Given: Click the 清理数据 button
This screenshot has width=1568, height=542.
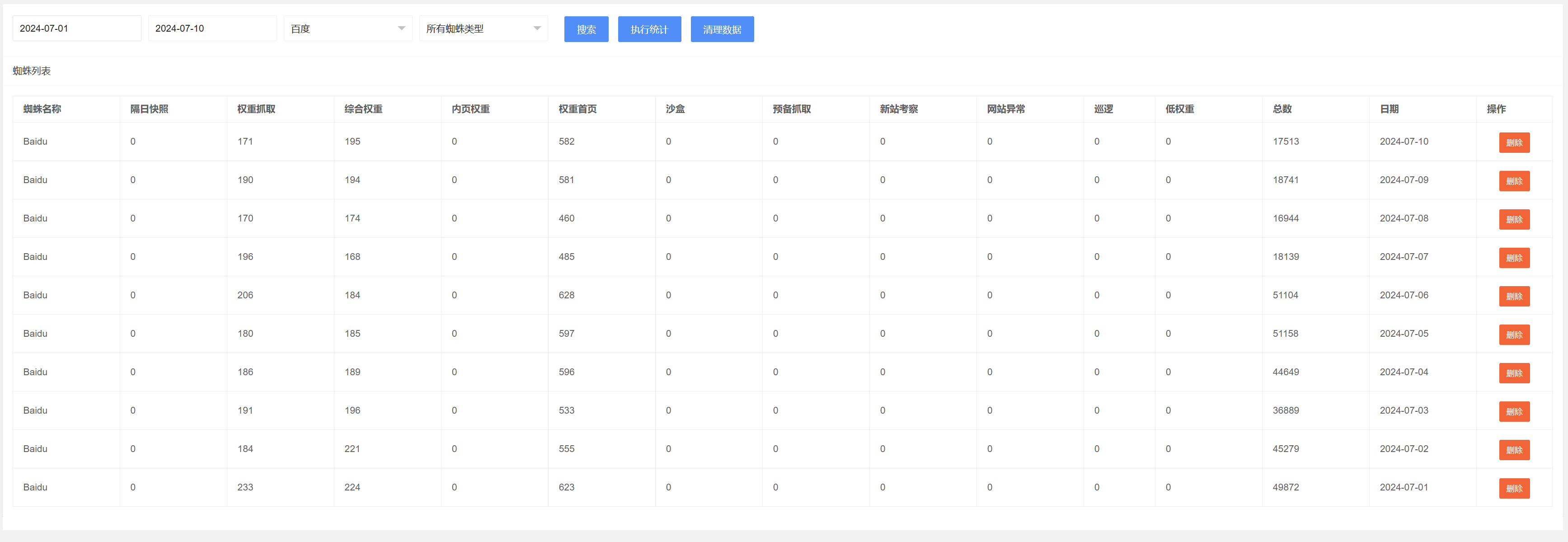Looking at the screenshot, I should tap(723, 29).
